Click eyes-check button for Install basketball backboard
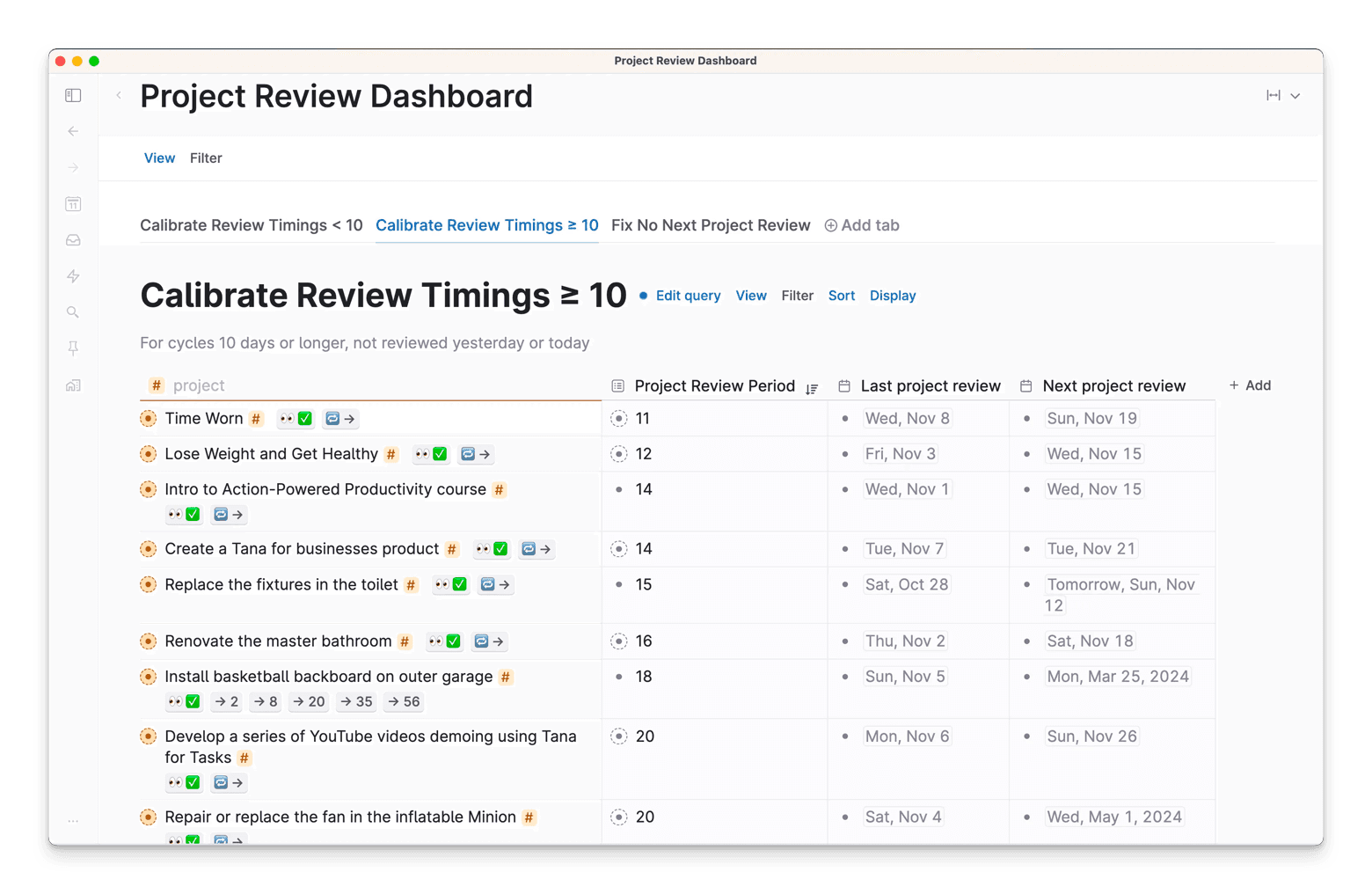The image size is (1372, 894). click(184, 701)
